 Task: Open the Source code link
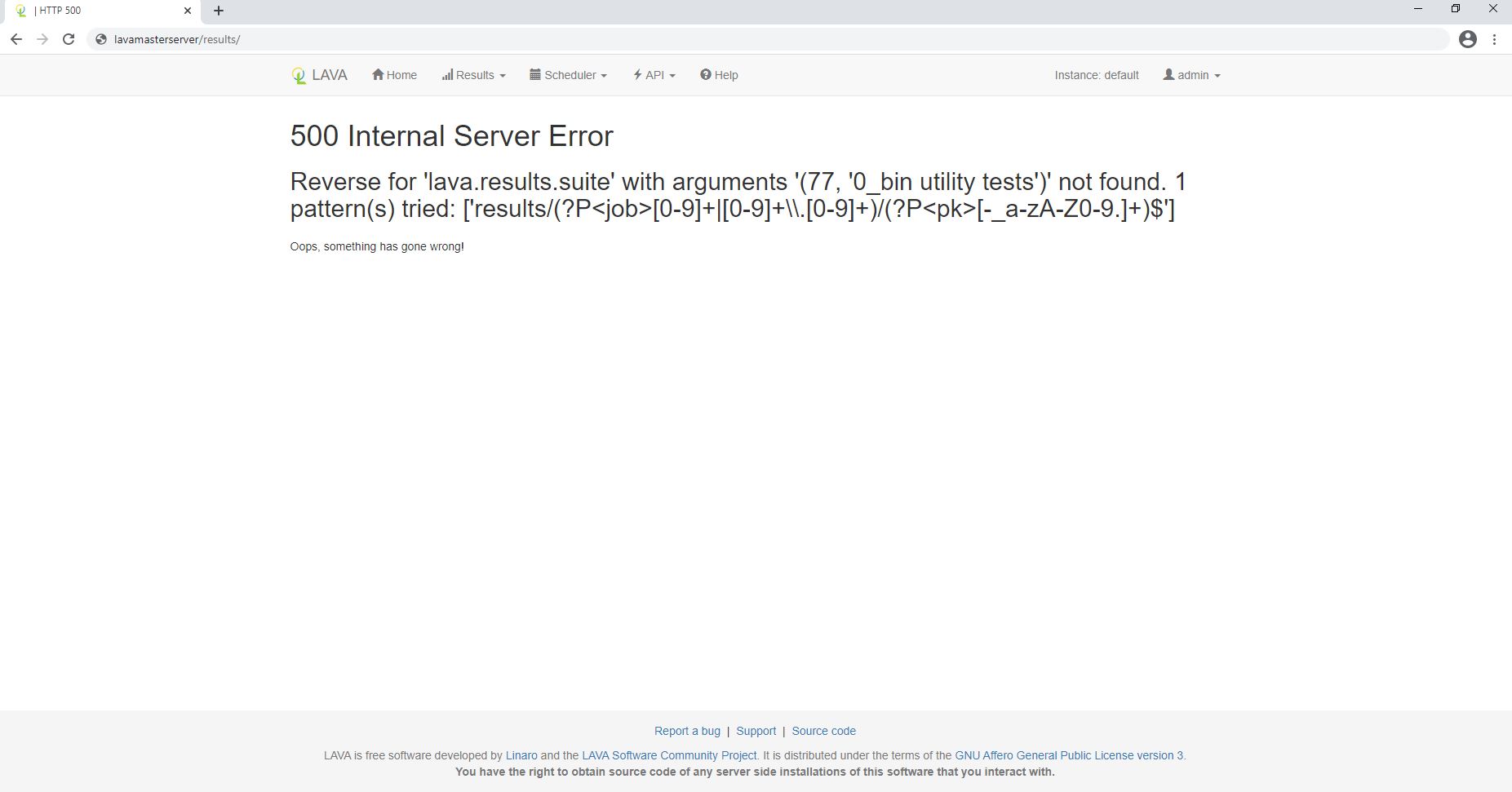click(x=823, y=731)
